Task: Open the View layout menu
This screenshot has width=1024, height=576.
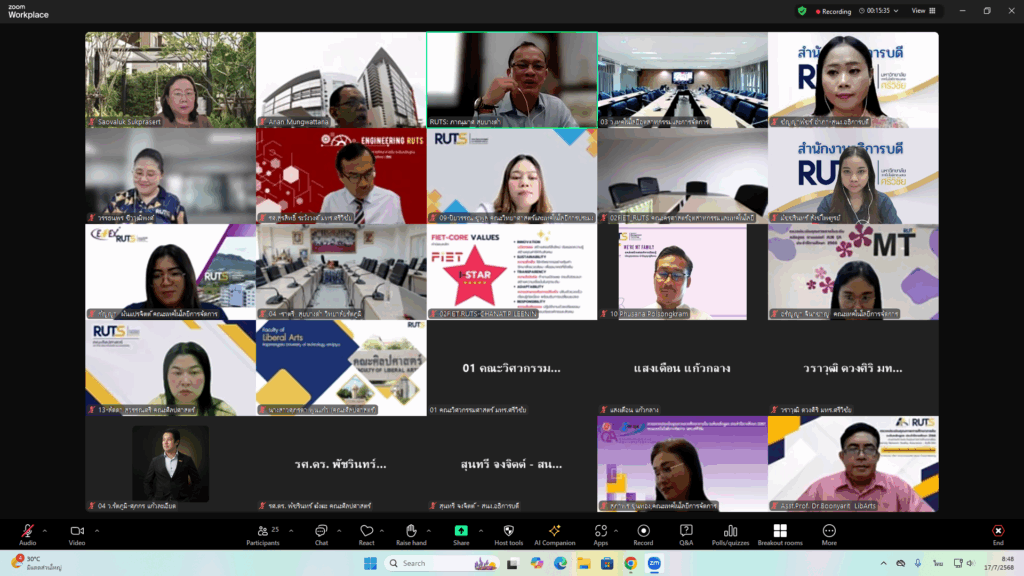Action: point(923,11)
